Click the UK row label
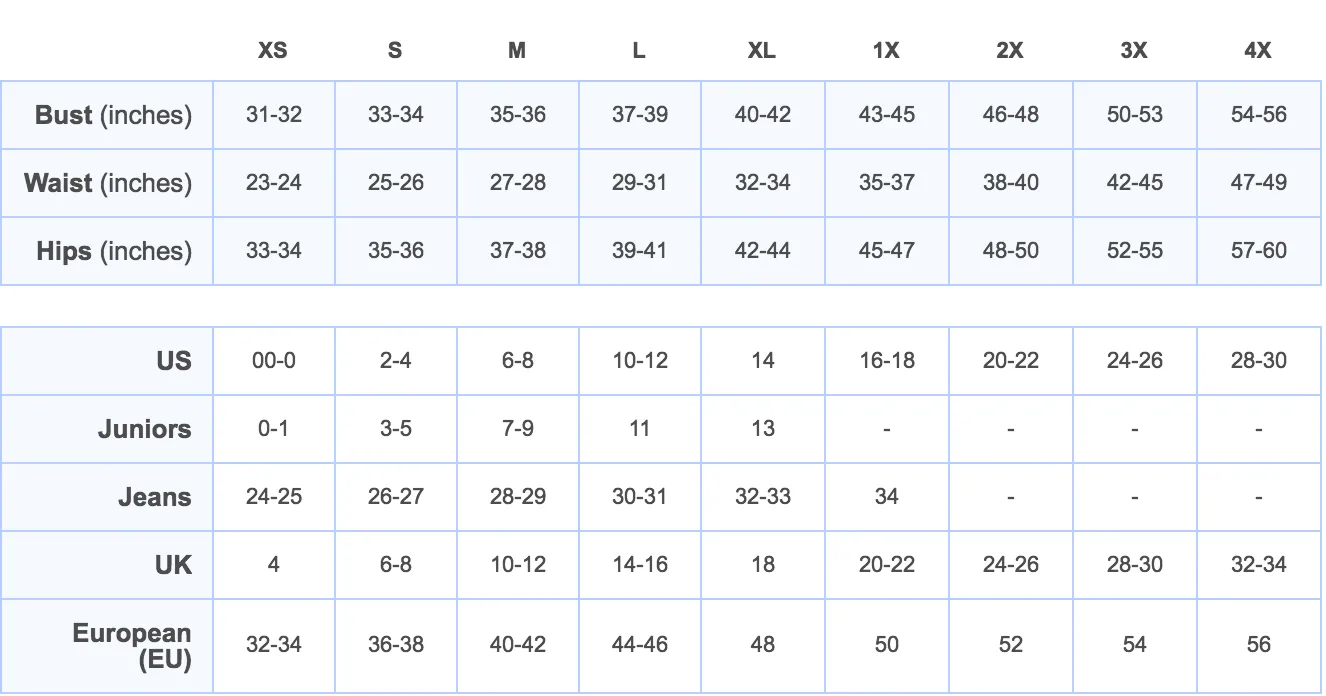 point(173,565)
